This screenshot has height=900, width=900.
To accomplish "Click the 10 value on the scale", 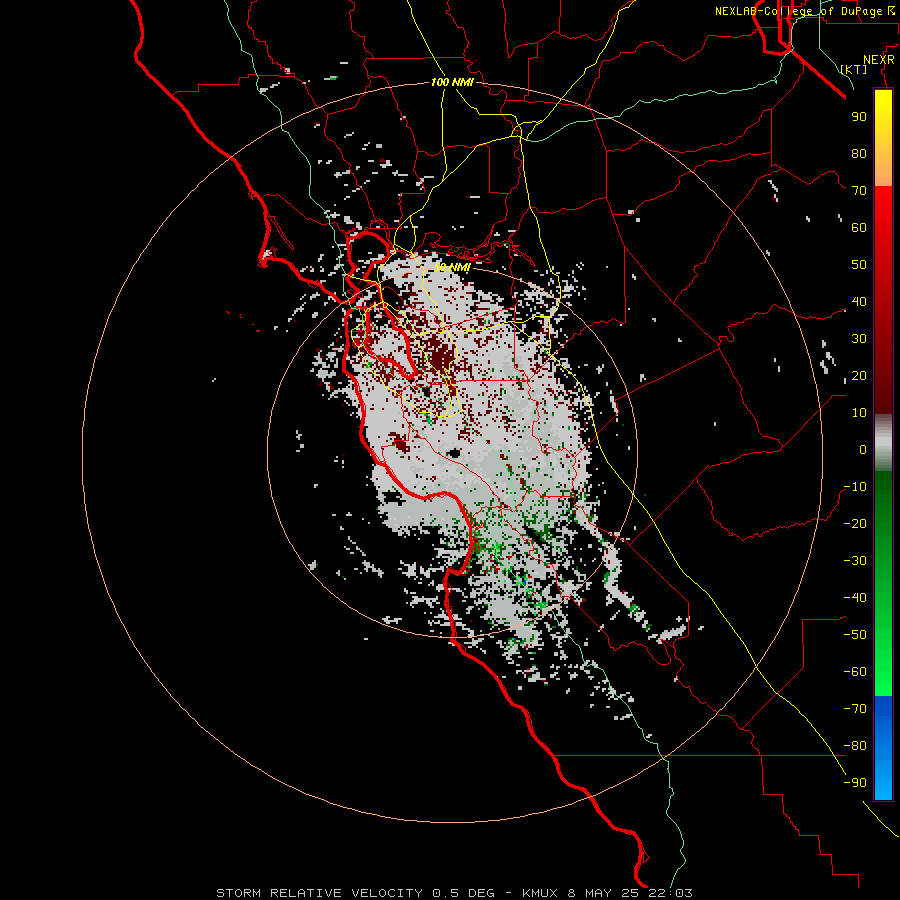I will (859, 413).
